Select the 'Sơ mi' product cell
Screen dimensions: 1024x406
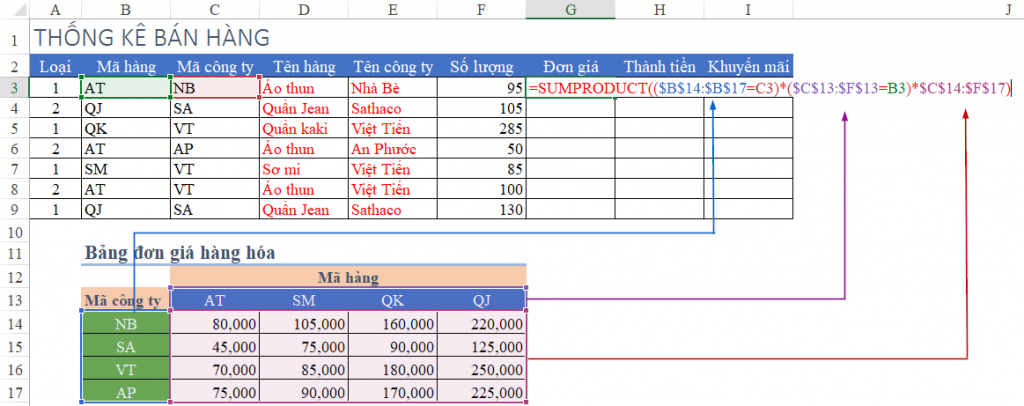(x=304, y=170)
